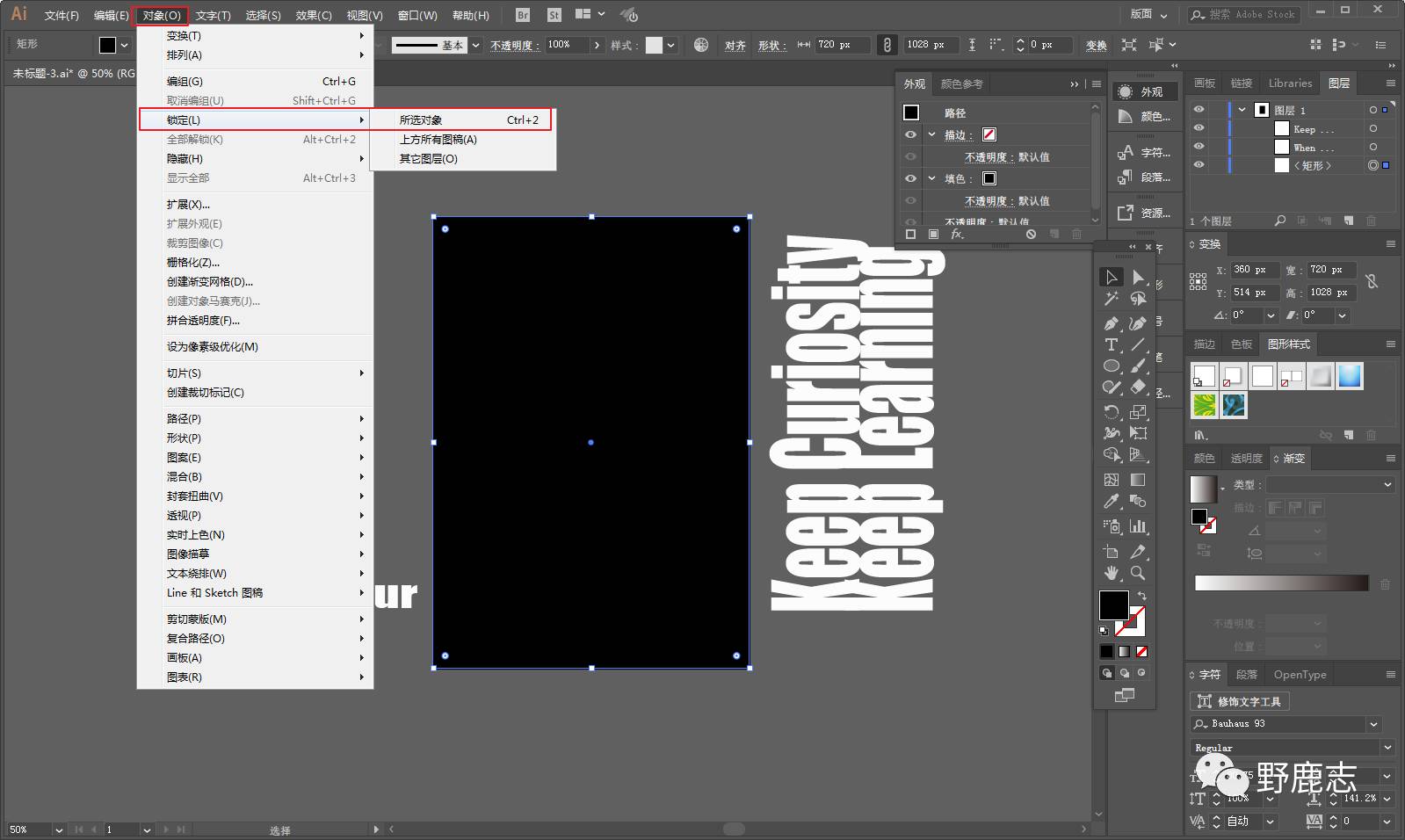
Task: Click the 变换 link in control bar
Action: [x=1096, y=46]
